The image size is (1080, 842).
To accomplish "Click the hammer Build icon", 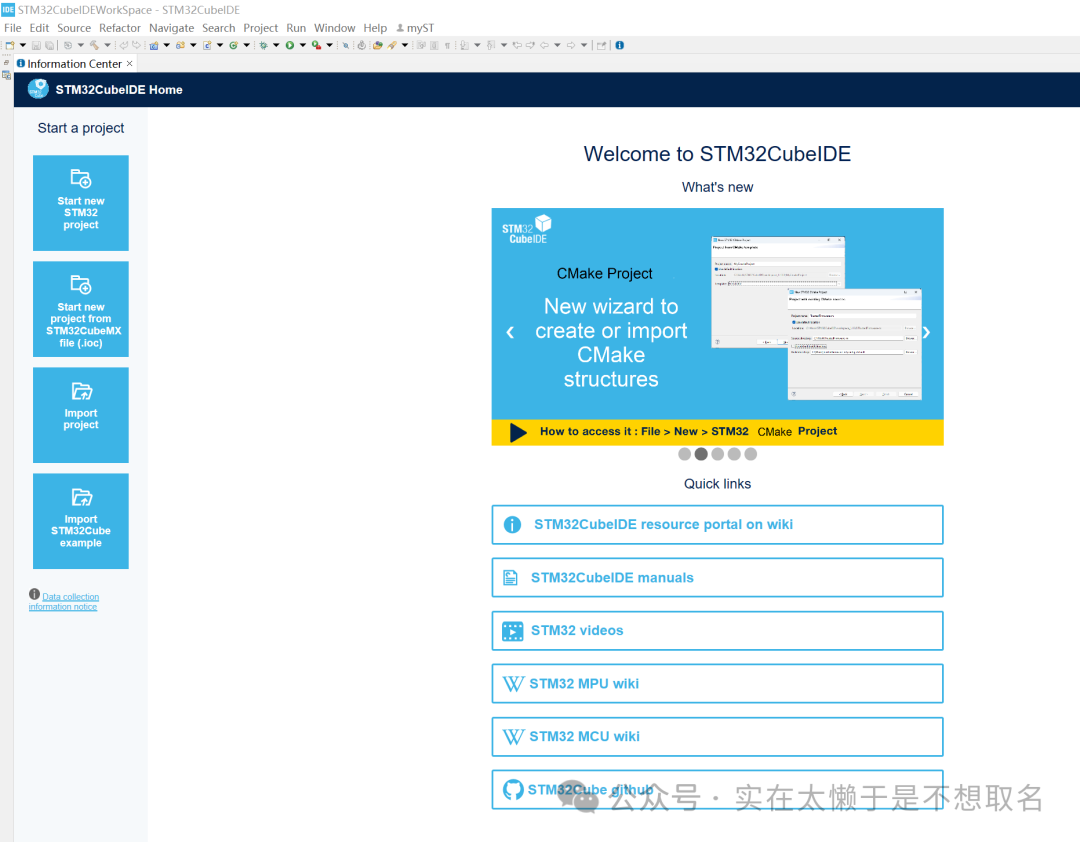I will tap(94, 45).
